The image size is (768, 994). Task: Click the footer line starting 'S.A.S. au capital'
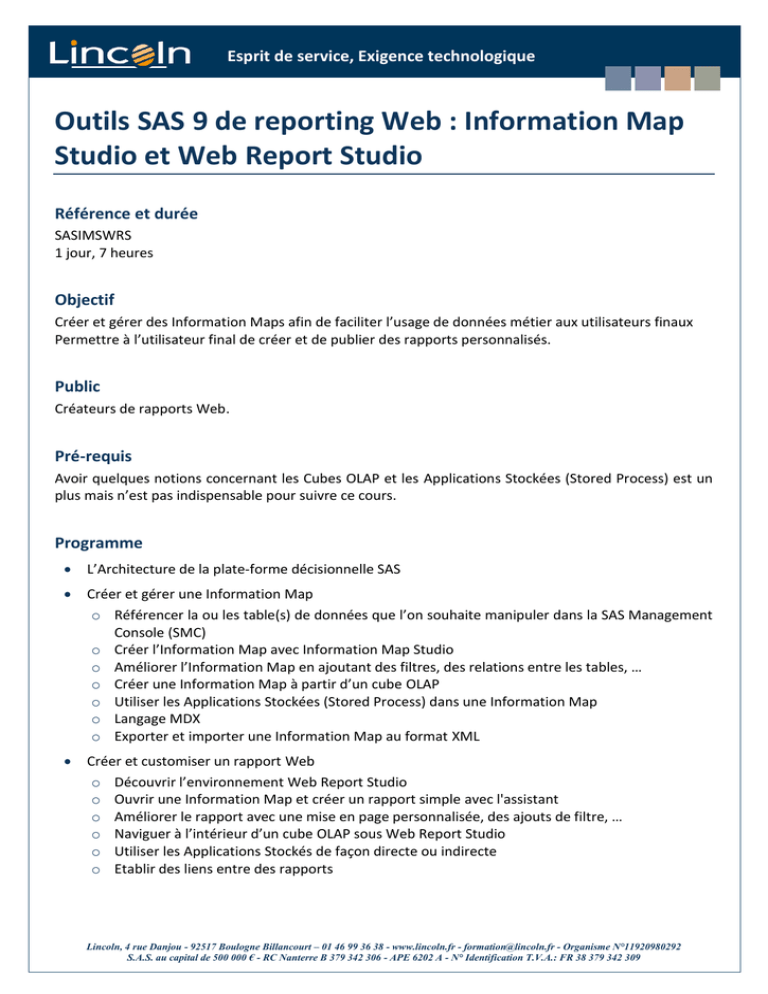[383, 957]
